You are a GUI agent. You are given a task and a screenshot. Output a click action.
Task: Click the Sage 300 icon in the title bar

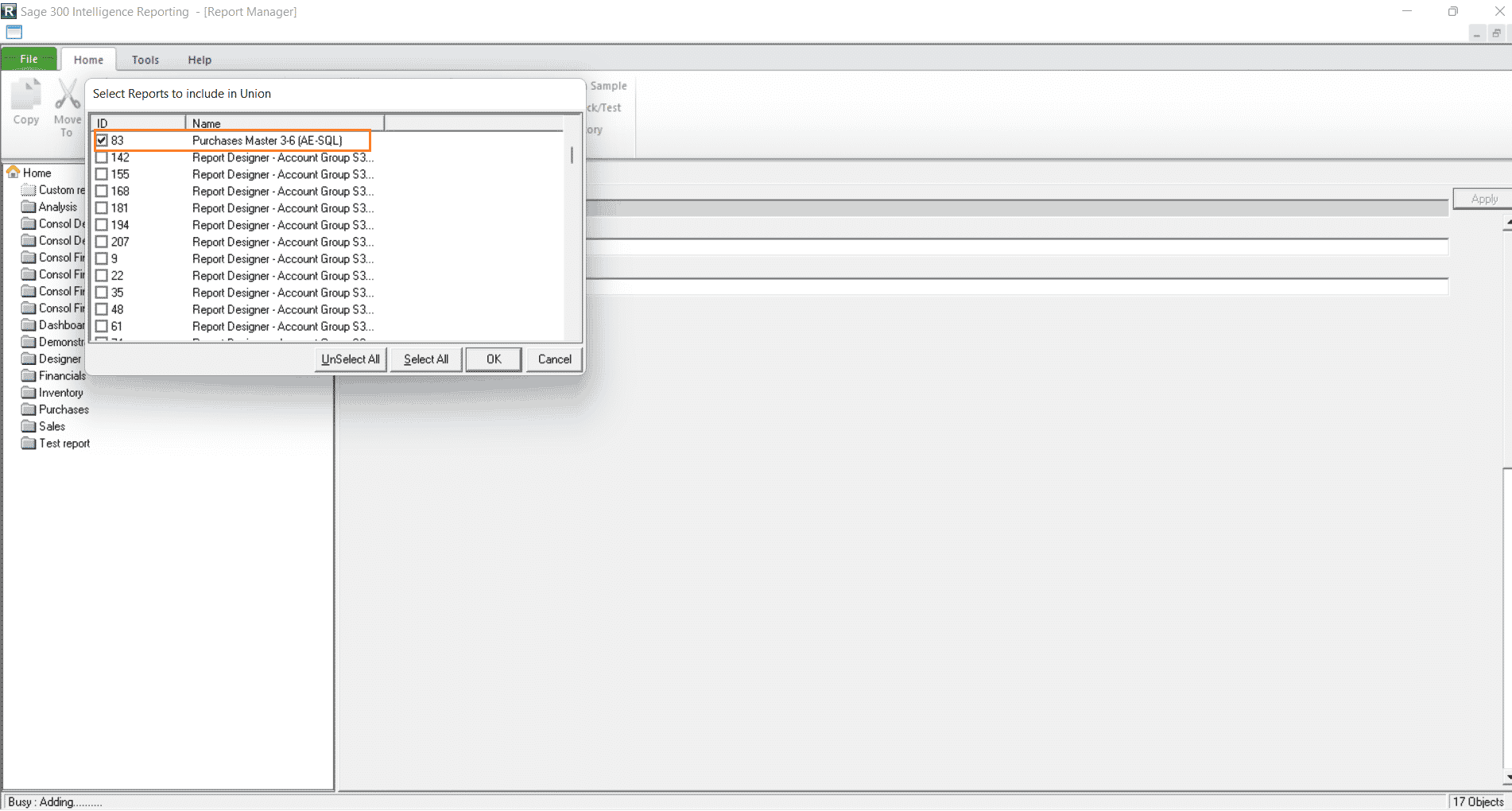click(x=9, y=11)
